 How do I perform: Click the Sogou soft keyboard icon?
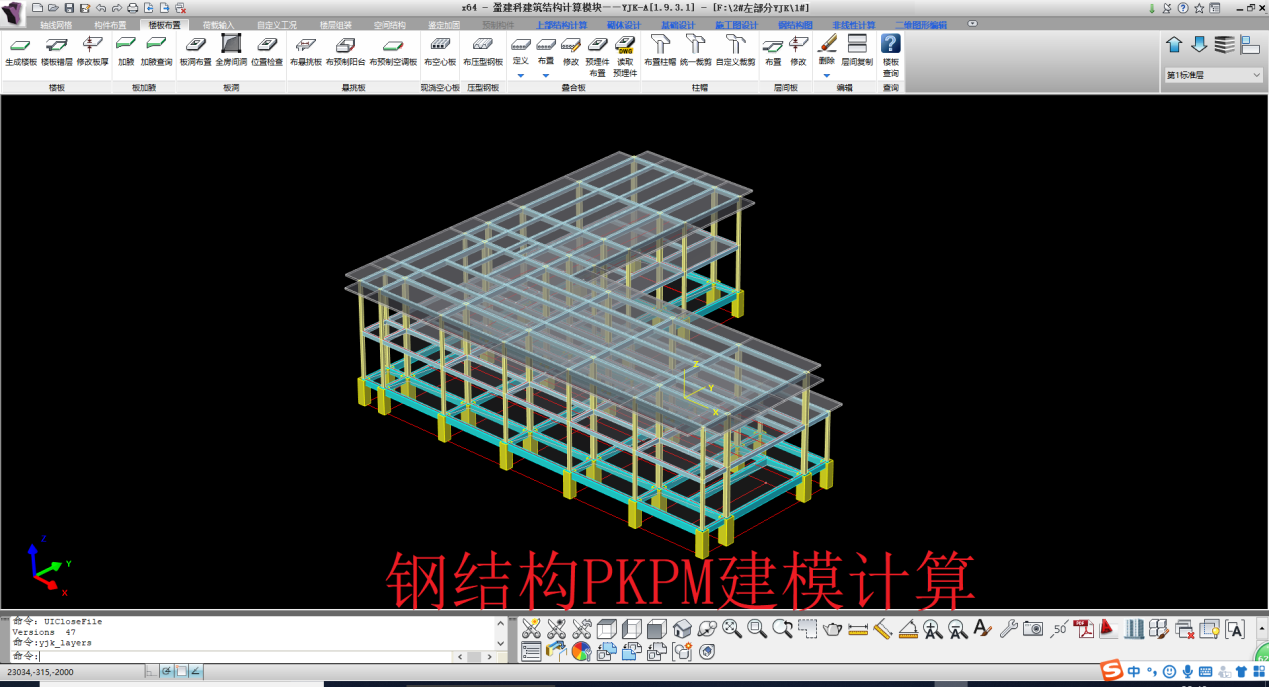click(x=1205, y=671)
